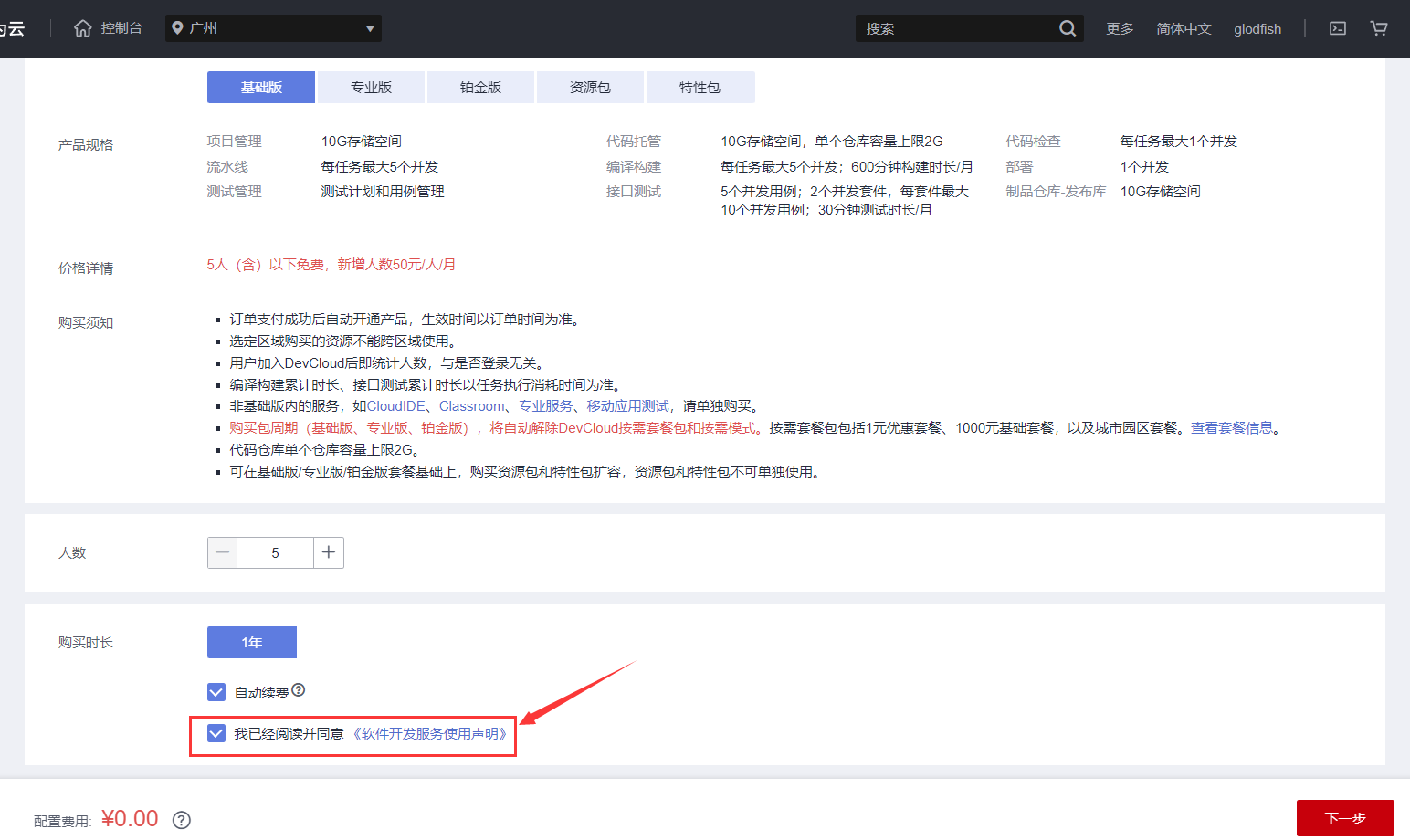Switch to the 铂金版 tab

point(480,88)
